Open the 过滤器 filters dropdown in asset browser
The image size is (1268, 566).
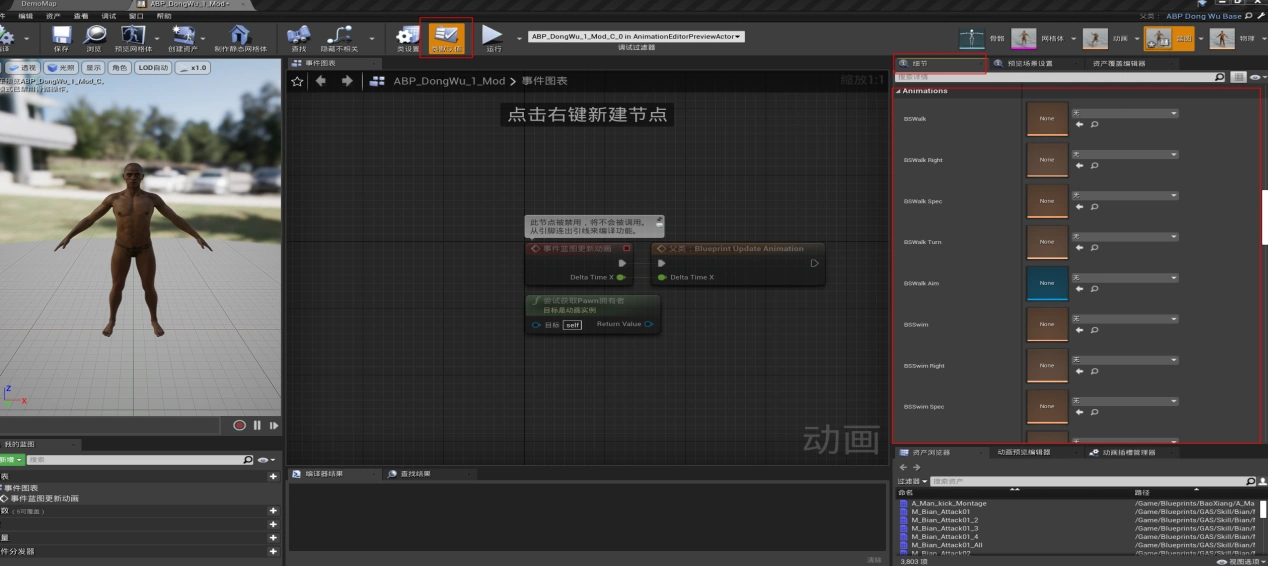tap(912, 481)
